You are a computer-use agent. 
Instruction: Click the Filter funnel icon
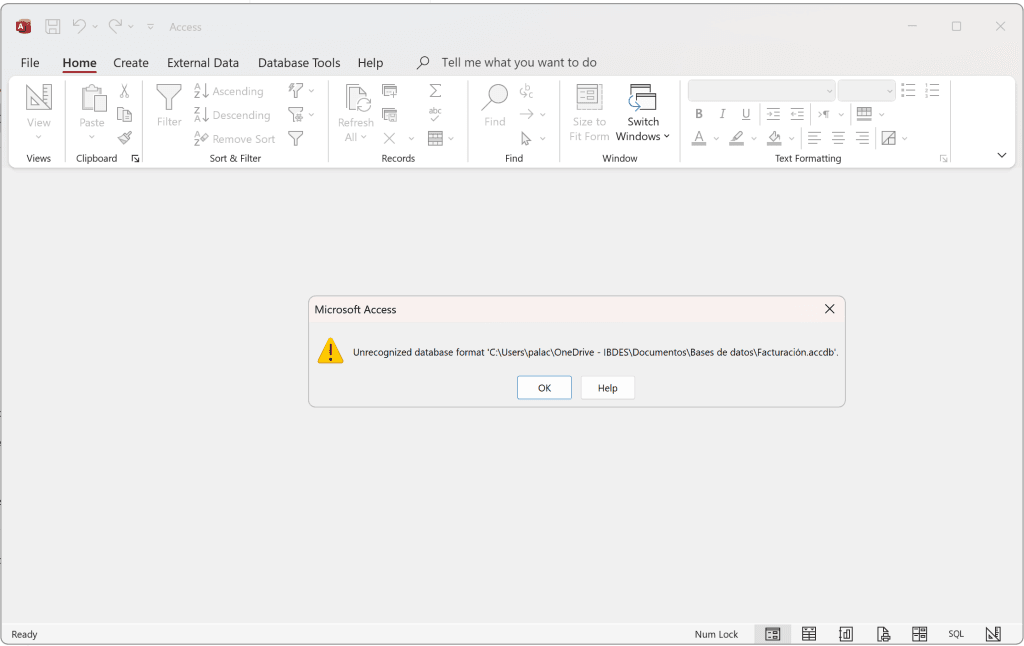click(169, 98)
